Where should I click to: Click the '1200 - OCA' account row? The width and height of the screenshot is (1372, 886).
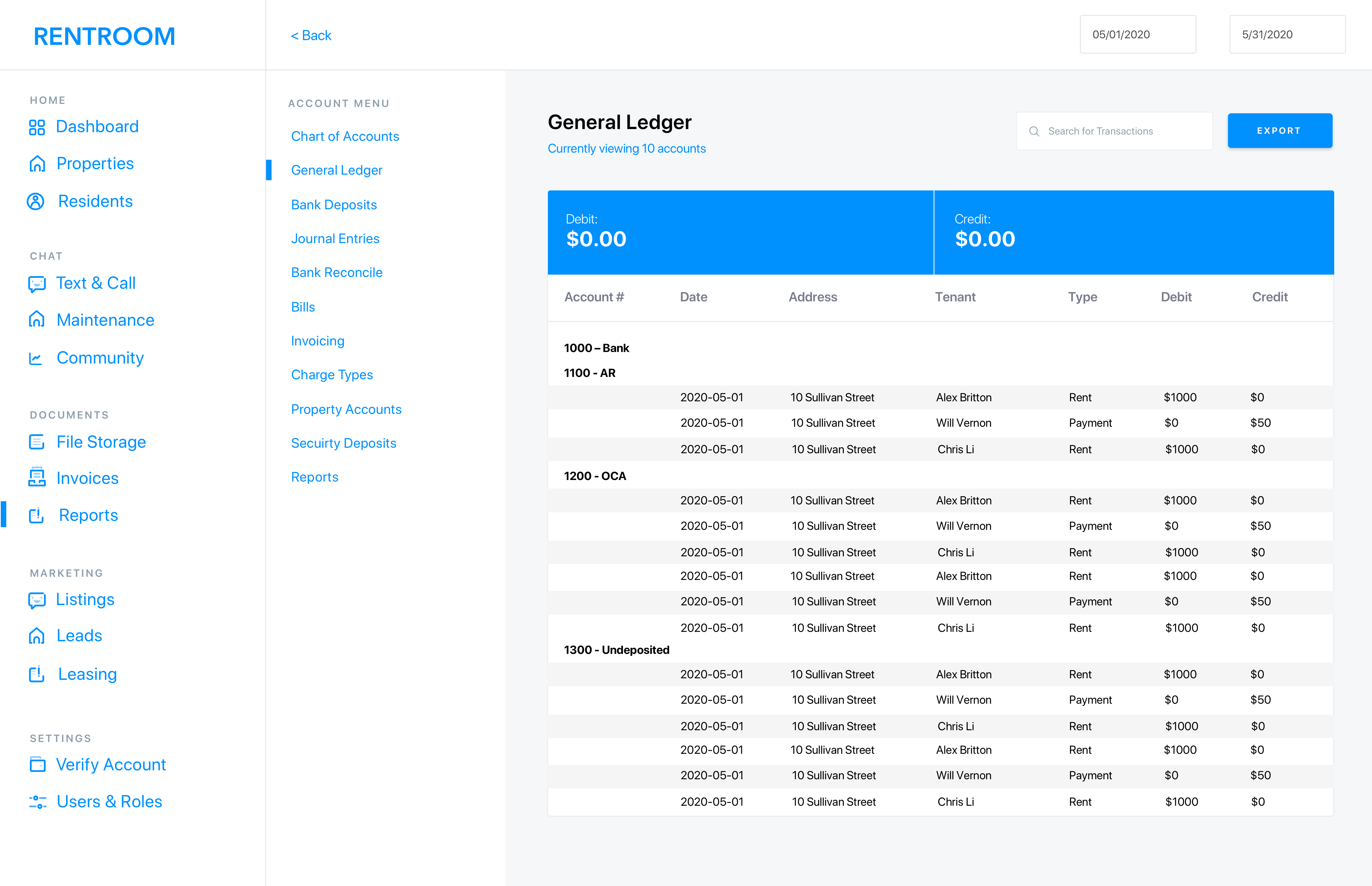[595, 476]
